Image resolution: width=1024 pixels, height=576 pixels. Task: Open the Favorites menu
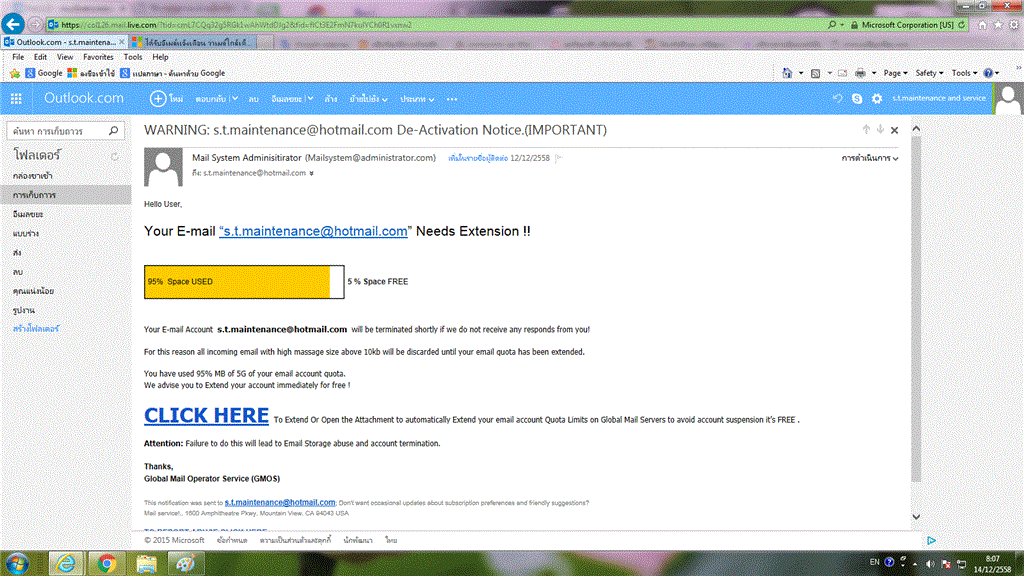click(98, 57)
